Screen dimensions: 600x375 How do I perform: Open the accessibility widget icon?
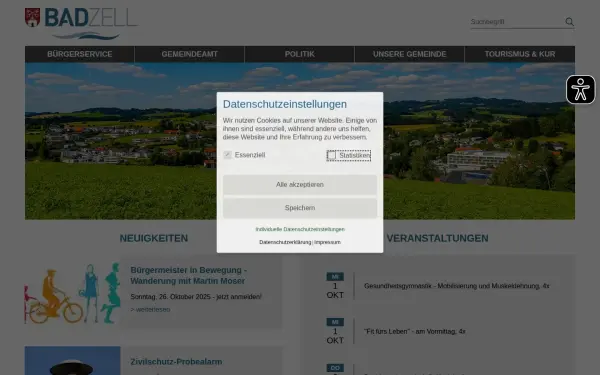[580, 90]
